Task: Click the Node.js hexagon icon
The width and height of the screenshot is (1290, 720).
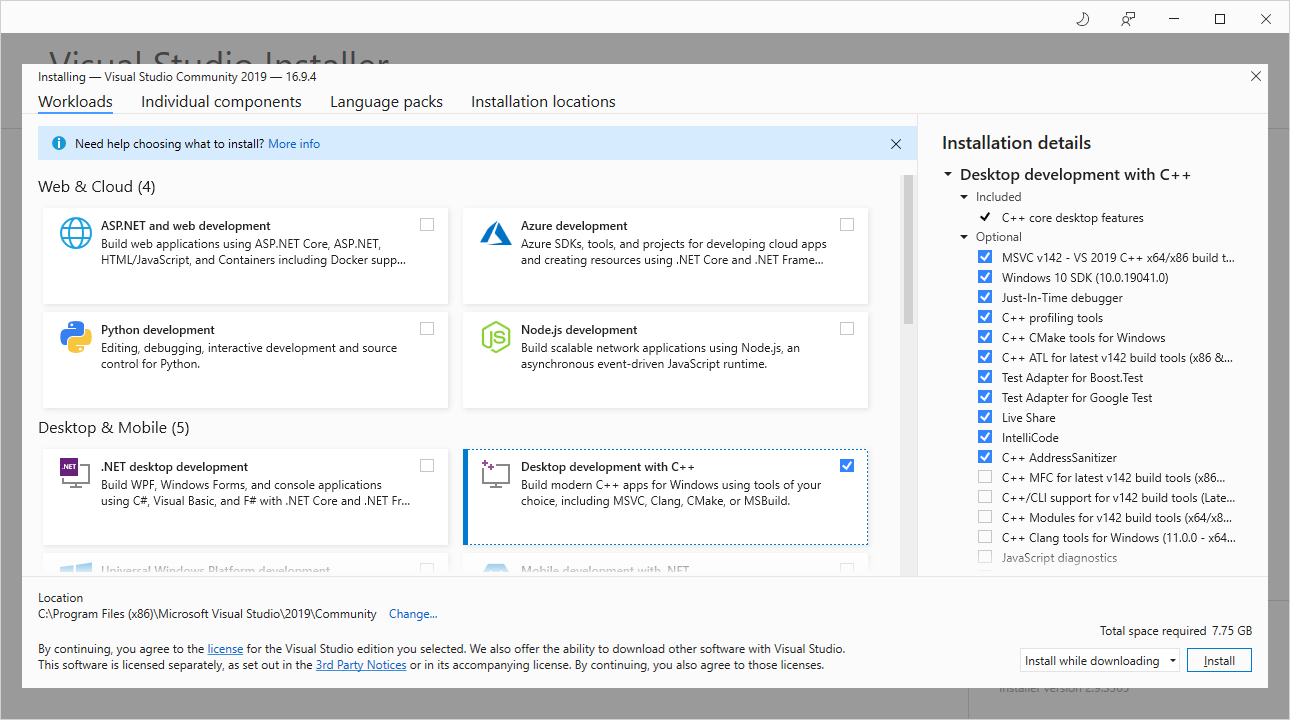Action: pos(496,337)
